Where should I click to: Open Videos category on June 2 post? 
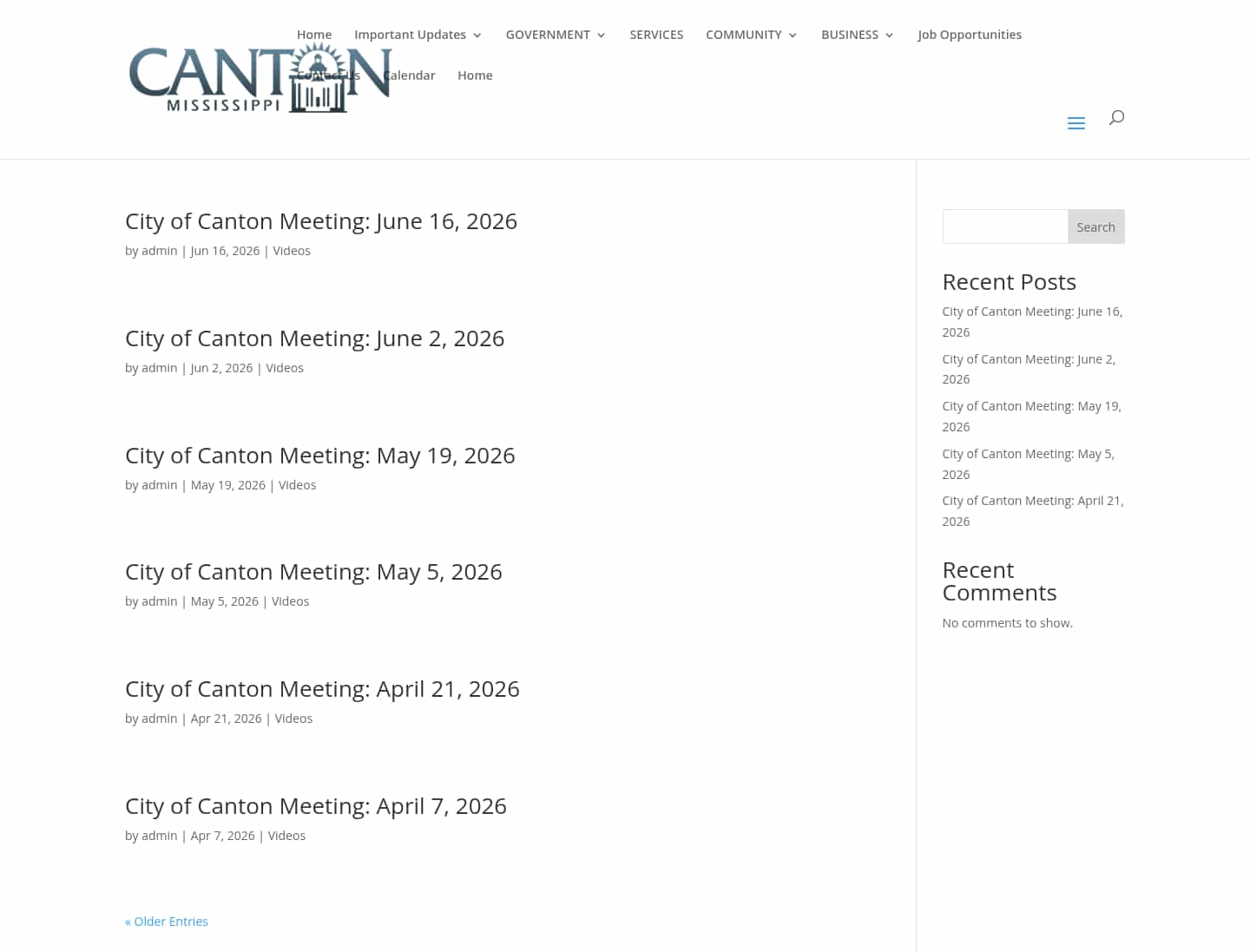click(x=285, y=368)
